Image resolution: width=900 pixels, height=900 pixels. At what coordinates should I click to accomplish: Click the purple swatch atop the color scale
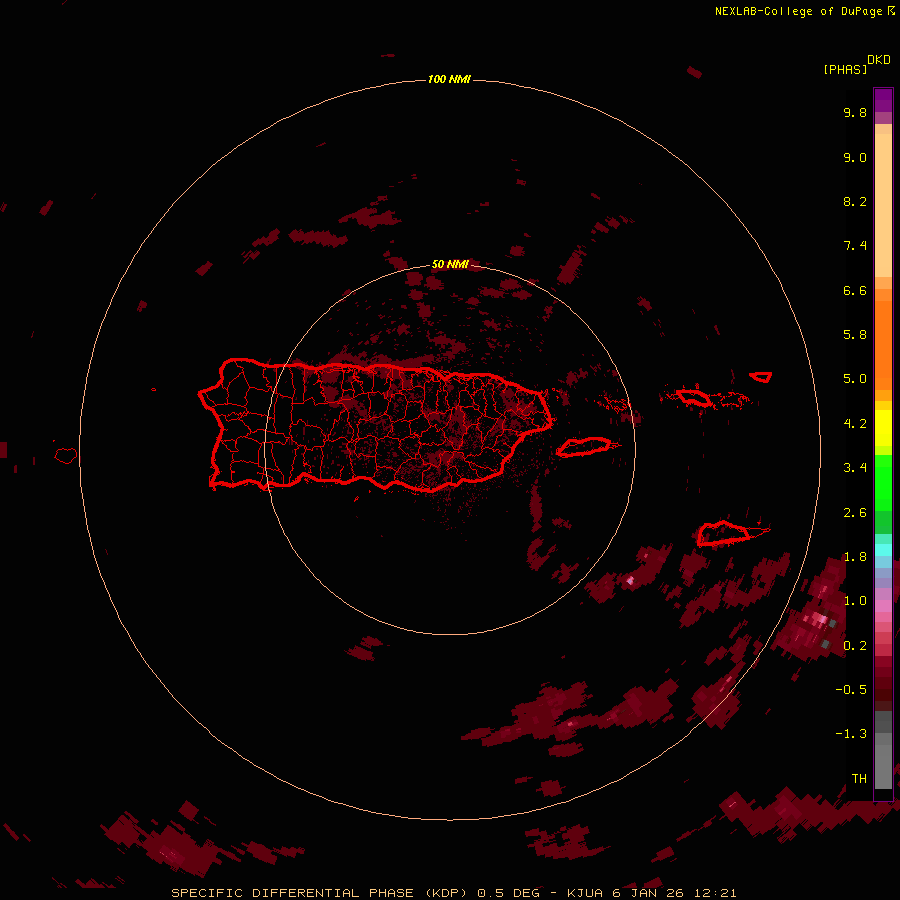click(x=883, y=100)
